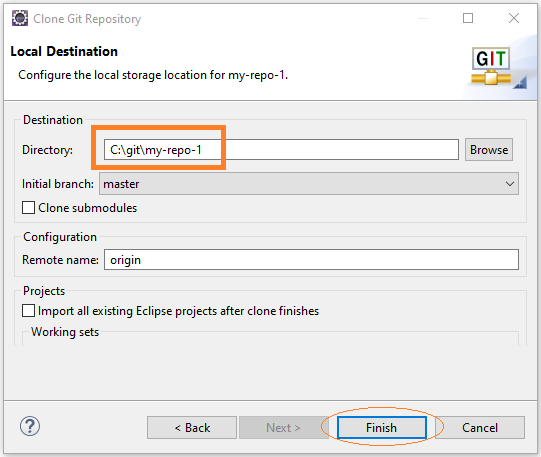Click the Local Destination heading text
The height and width of the screenshot is (457, 541).
coord(64,51)
